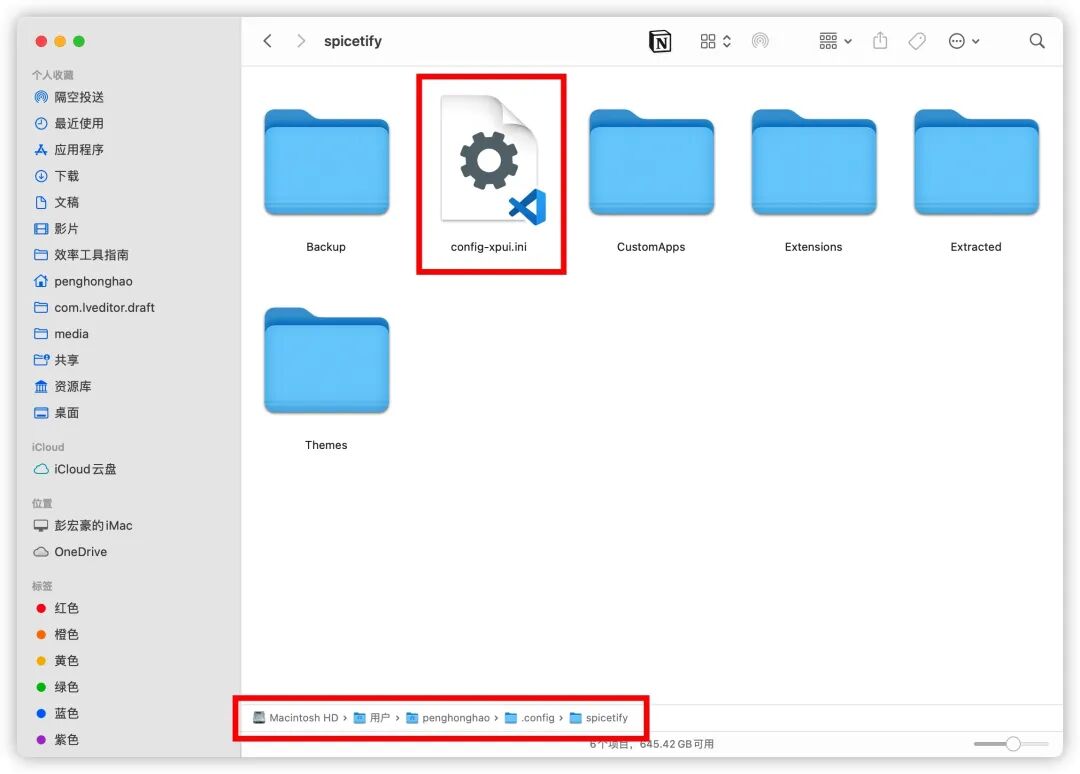The image size is (1080, 774).
Task: Select the Extensions folder
Action: (813, 180)
